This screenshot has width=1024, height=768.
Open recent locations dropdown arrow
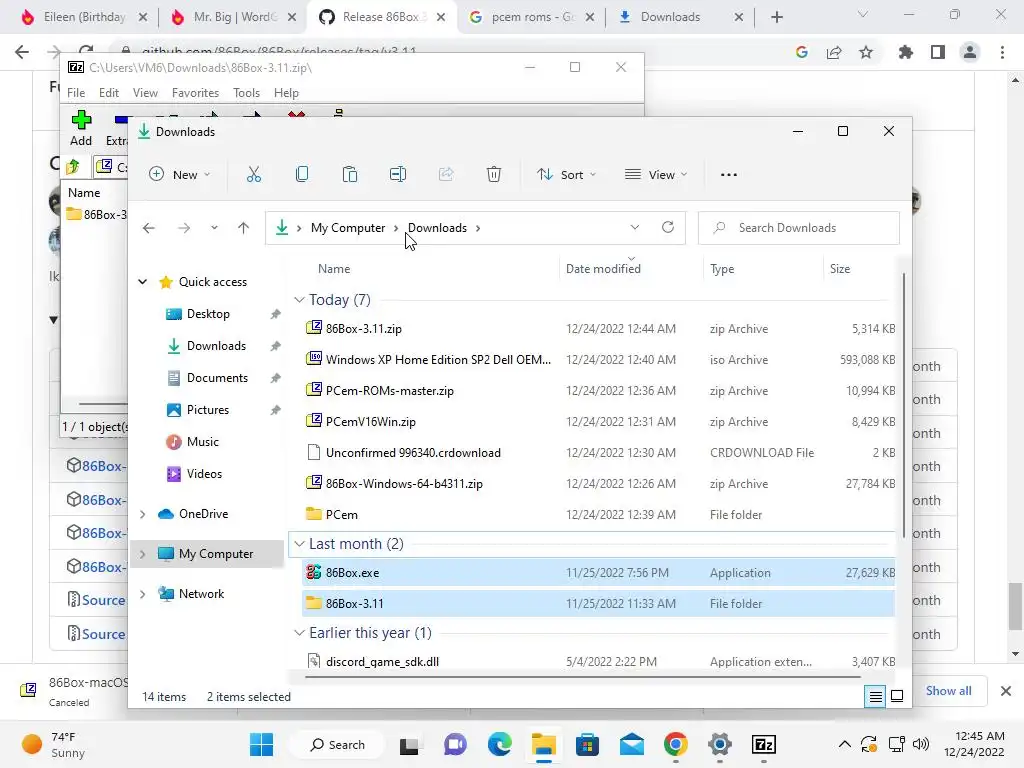[x=214, y=228]
